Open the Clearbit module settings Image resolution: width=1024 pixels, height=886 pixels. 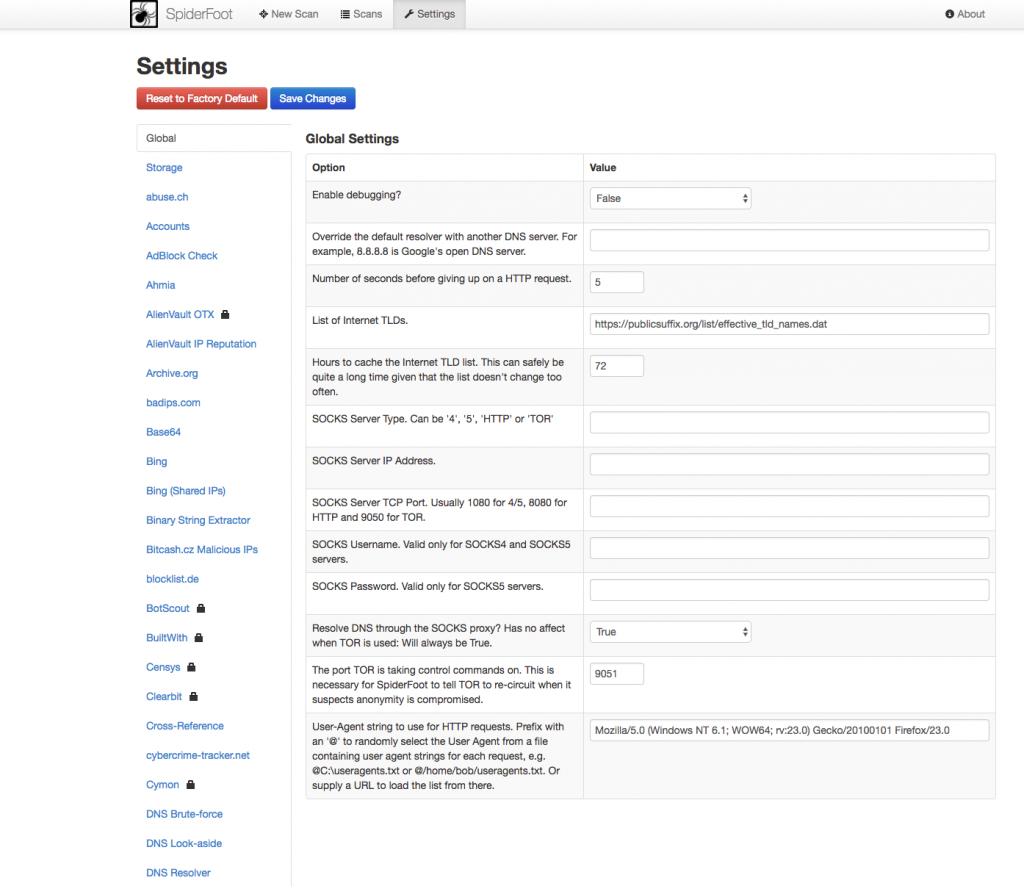164,697
